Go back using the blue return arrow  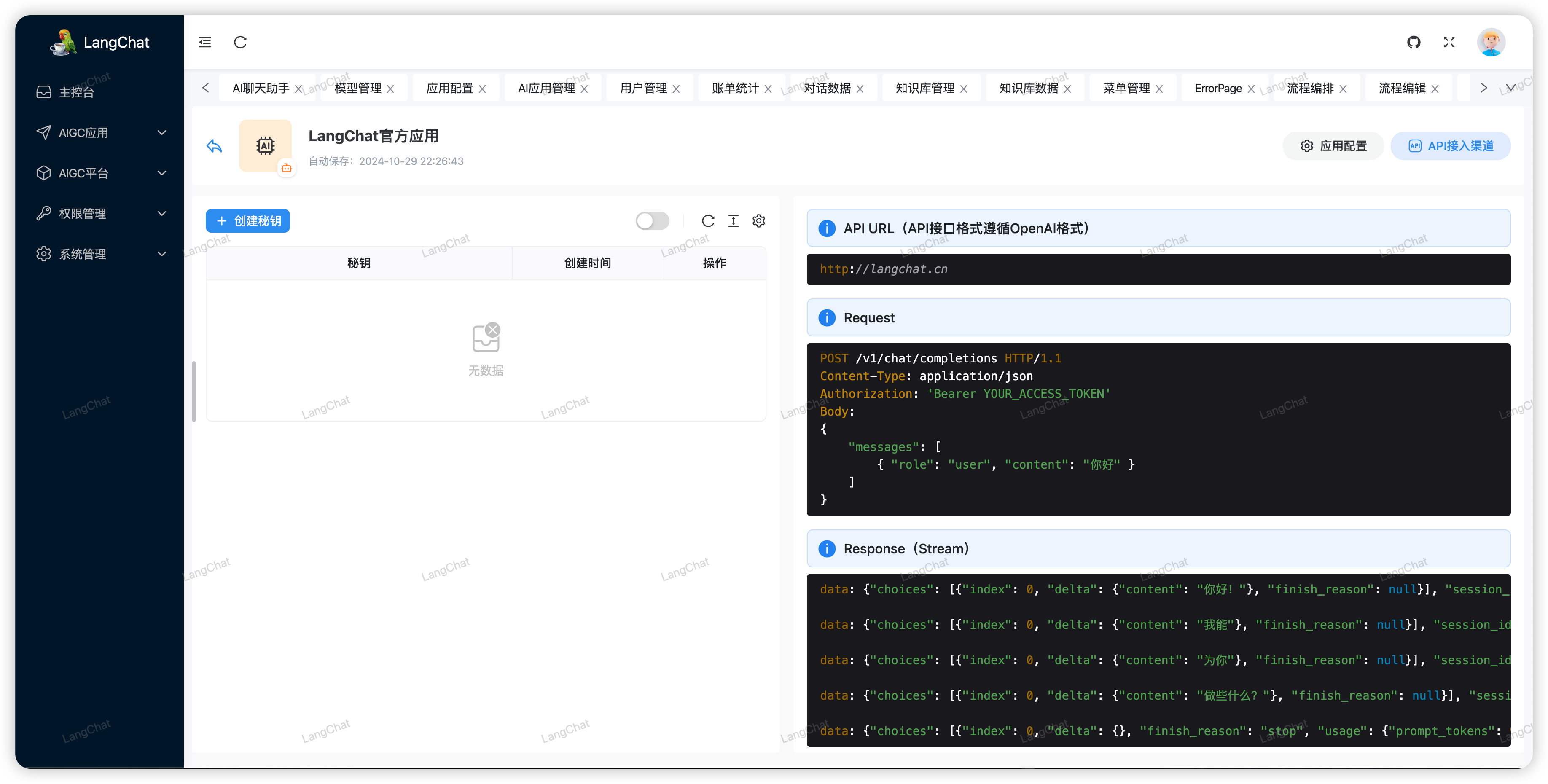point(215,146)
